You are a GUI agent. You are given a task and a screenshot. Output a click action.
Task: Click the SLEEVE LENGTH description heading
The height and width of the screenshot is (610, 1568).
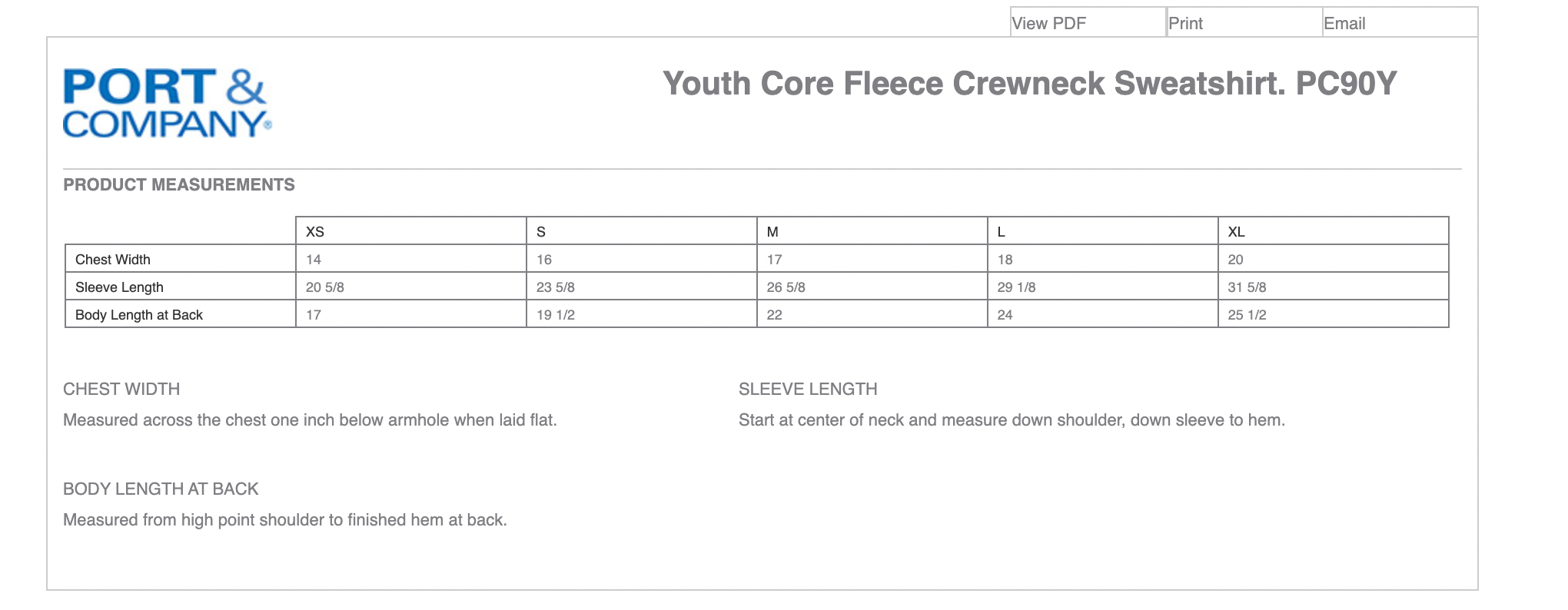(808, 389)
